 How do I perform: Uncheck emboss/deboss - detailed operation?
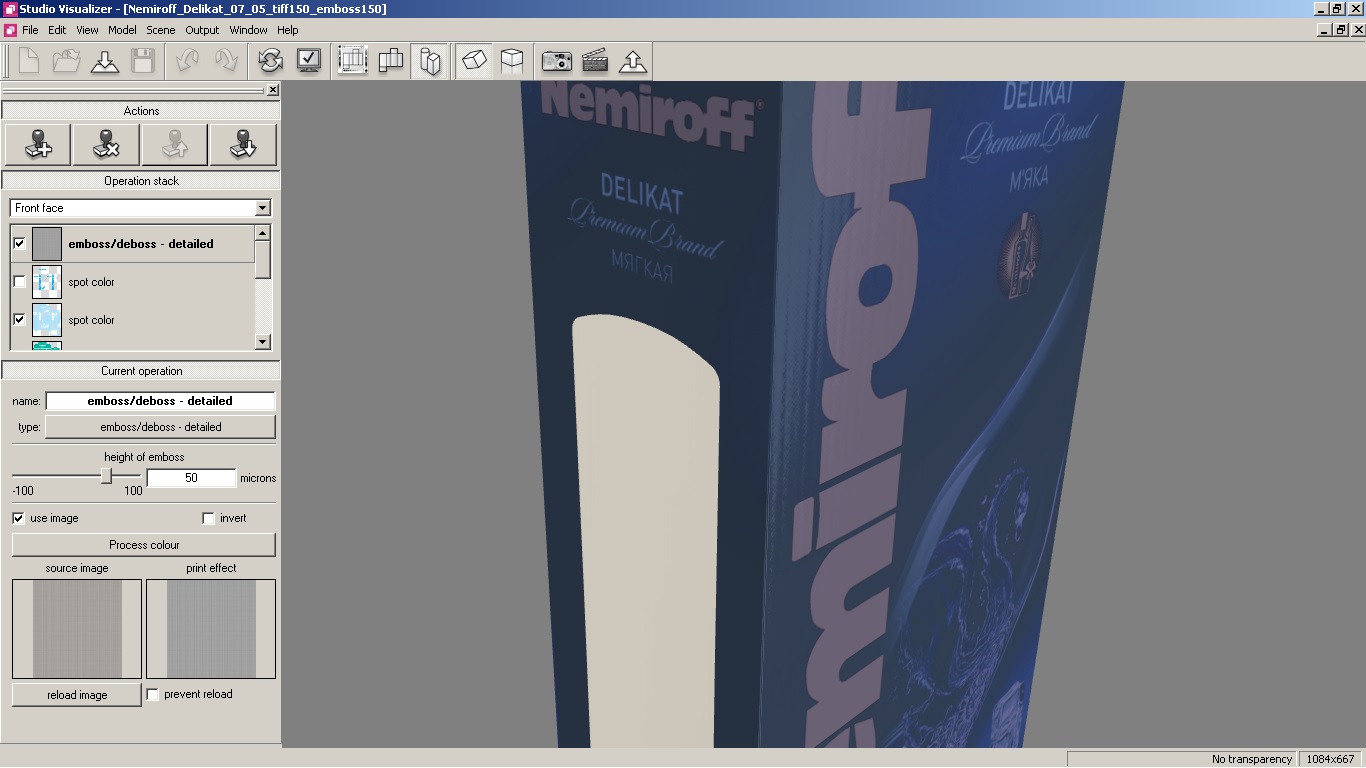pos(19,243)
